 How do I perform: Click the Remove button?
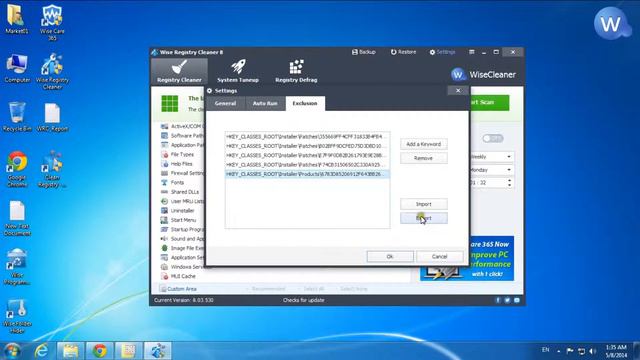pos(424,158)
